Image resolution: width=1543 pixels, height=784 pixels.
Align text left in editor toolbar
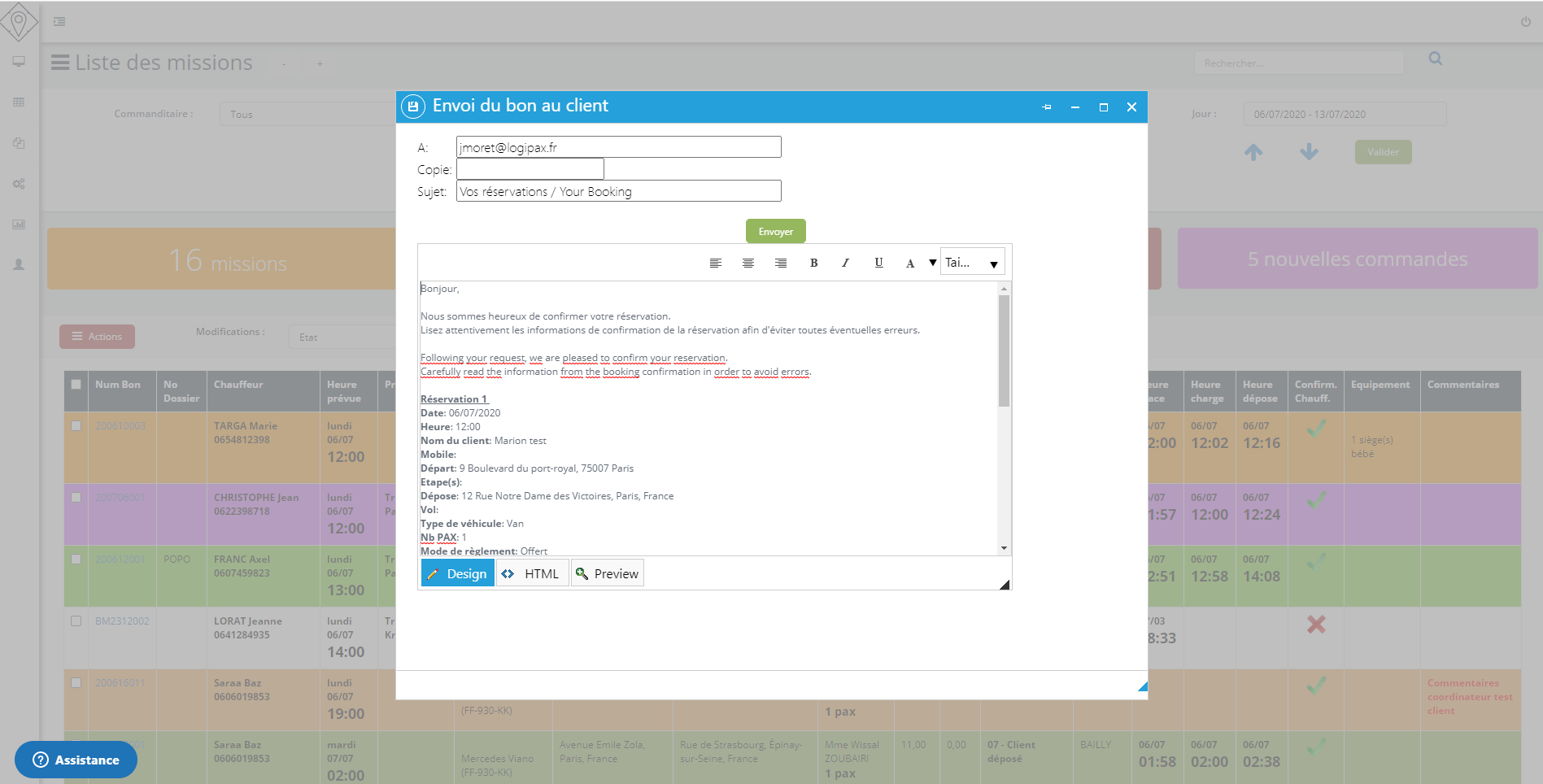tap(716, 263)
